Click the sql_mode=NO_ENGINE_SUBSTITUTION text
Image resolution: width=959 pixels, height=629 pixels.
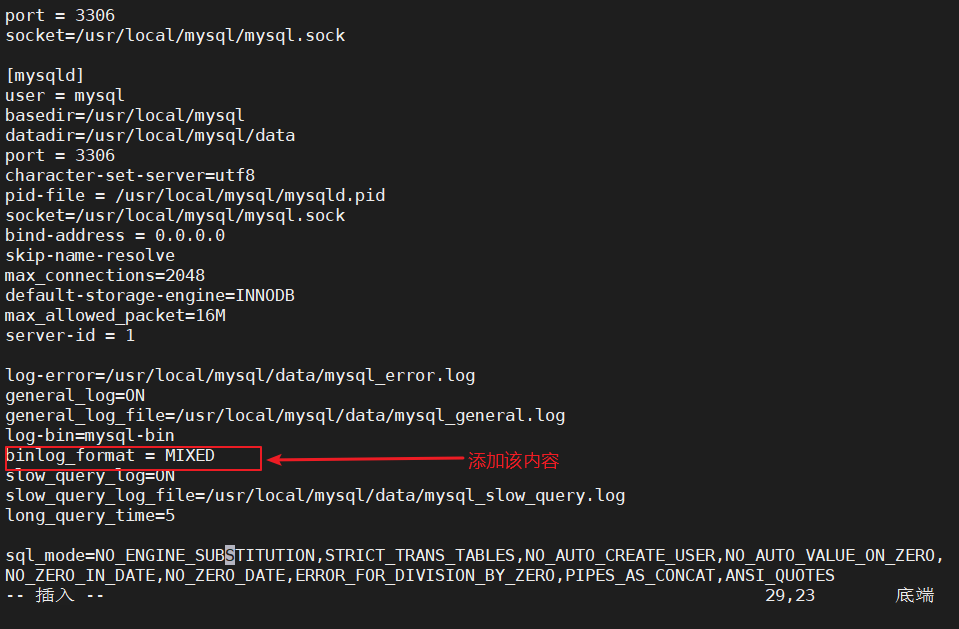pos(160,556)
